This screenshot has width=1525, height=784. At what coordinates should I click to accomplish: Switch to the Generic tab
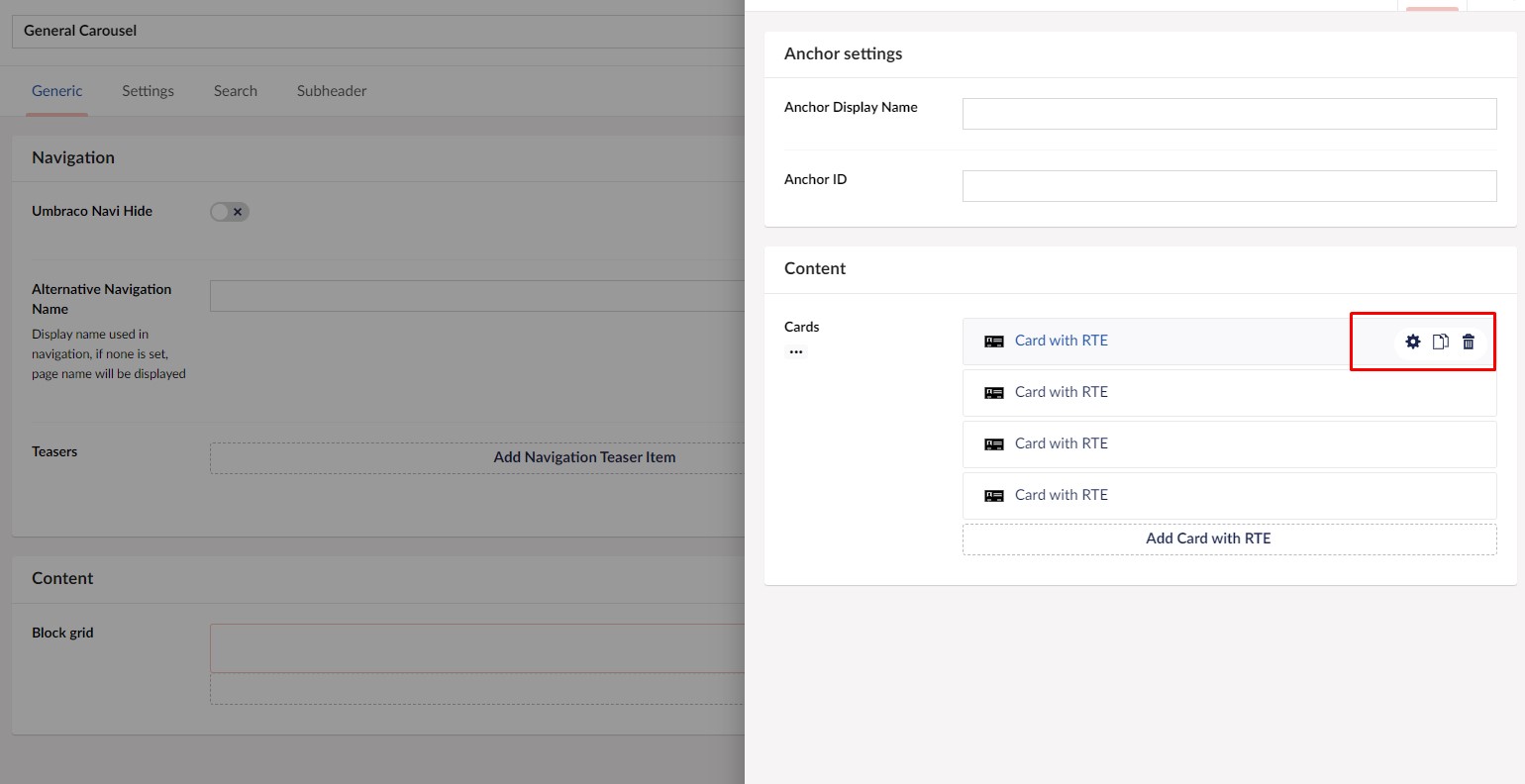(57, 91)
